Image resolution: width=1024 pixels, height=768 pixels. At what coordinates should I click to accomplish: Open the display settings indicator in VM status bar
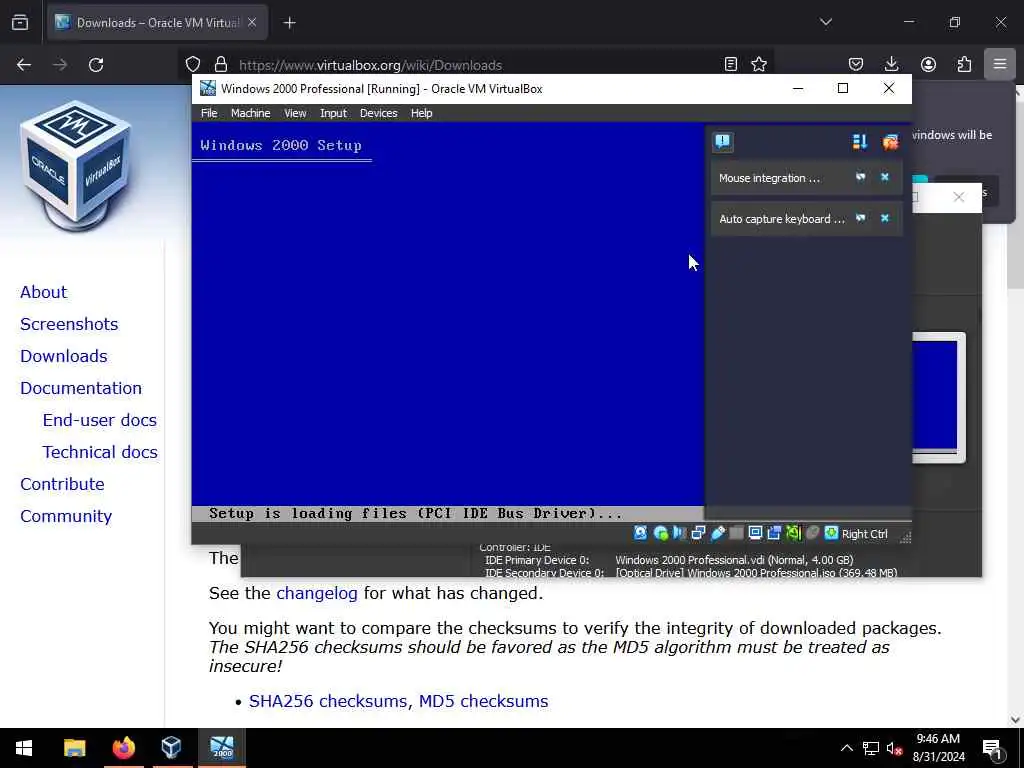pyautogui.click(x=756, y=534)
